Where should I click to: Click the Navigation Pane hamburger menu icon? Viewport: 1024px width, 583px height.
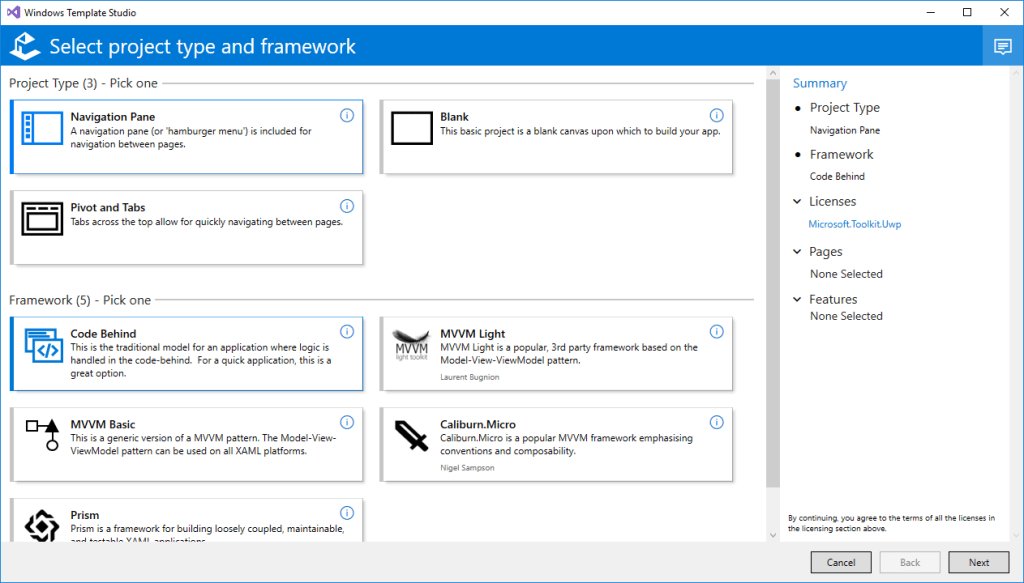[x=40, y=128]
